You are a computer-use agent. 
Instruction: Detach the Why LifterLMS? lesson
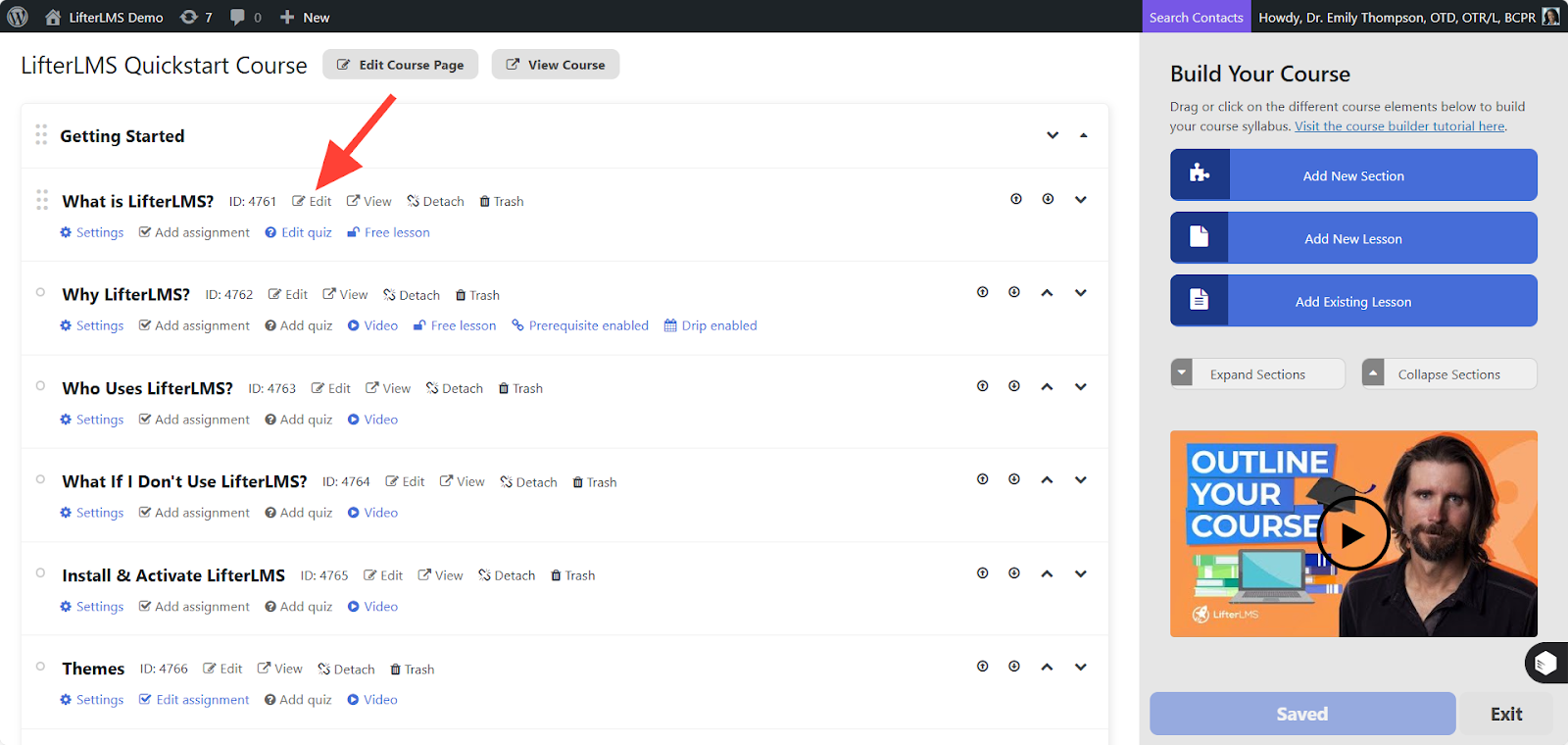point(412,295)
